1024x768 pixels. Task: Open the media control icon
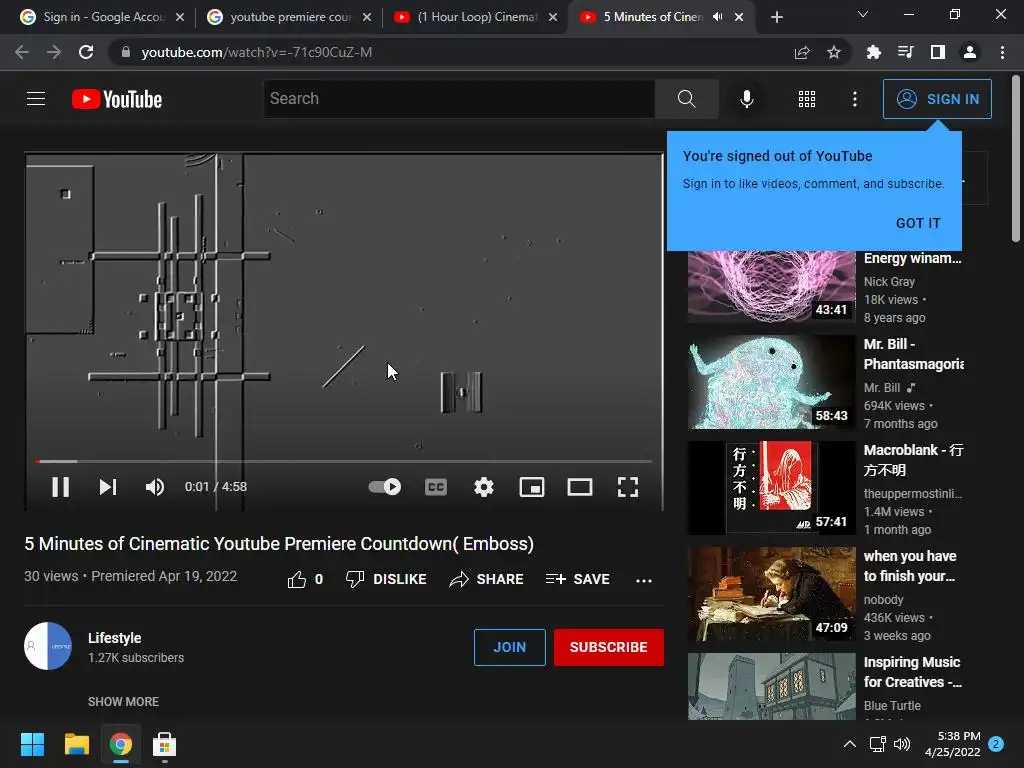click(x=905, y=52)
